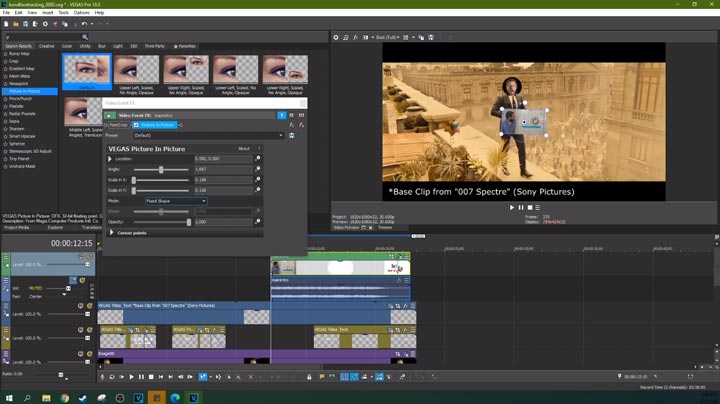Animate the Angle parameter keyframe icon

pyautogui.click(x=258, y=169)
